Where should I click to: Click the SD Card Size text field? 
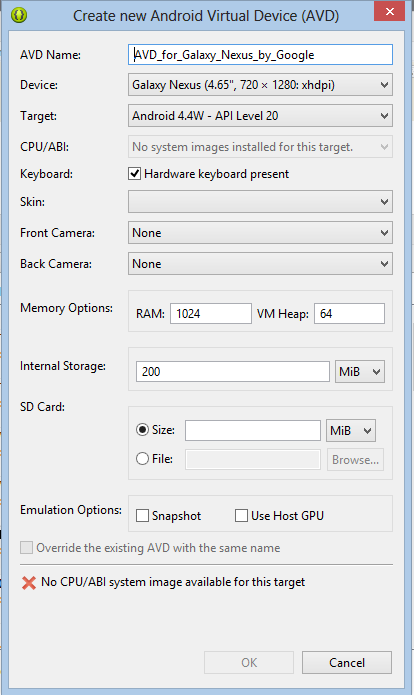[x=253, y=430]
